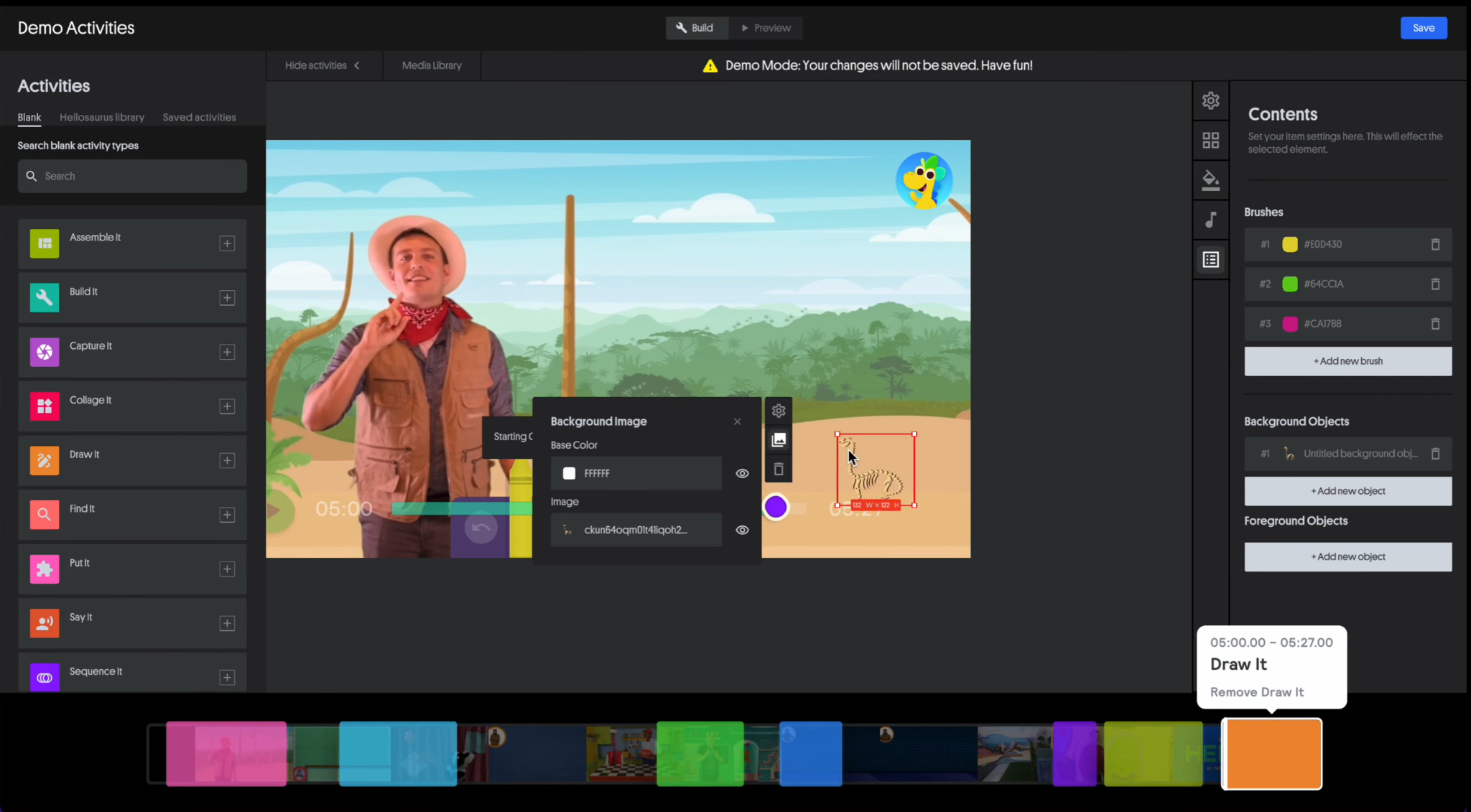Select the paint bucket fill panel icon
This screenshot has width=1471, height=812.
1210,179
